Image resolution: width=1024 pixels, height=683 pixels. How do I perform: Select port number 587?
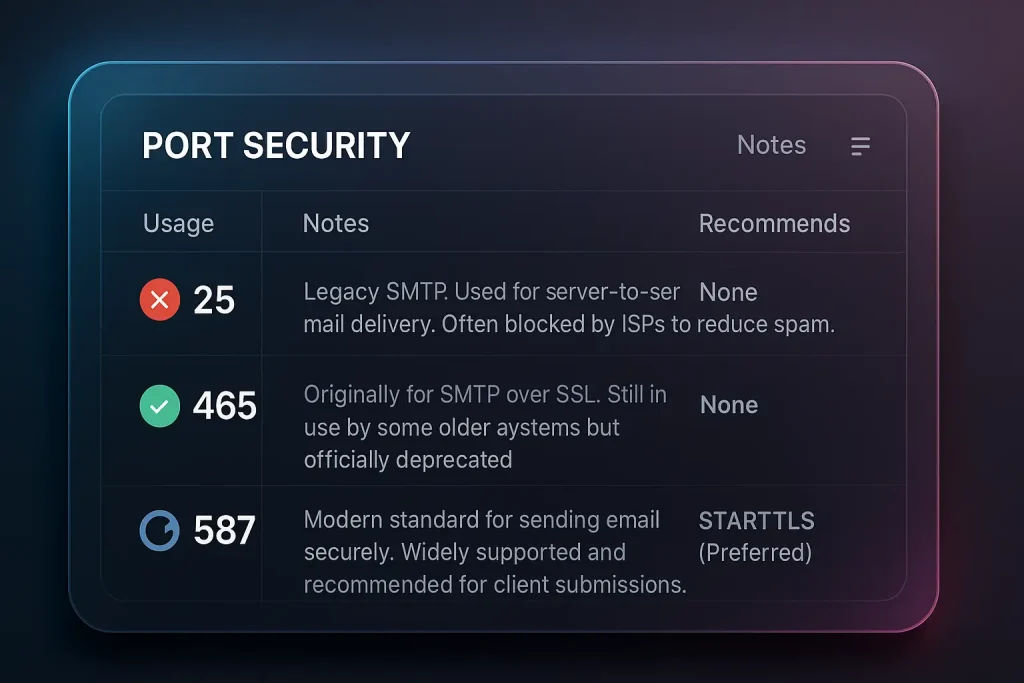[x=224, y=530]
